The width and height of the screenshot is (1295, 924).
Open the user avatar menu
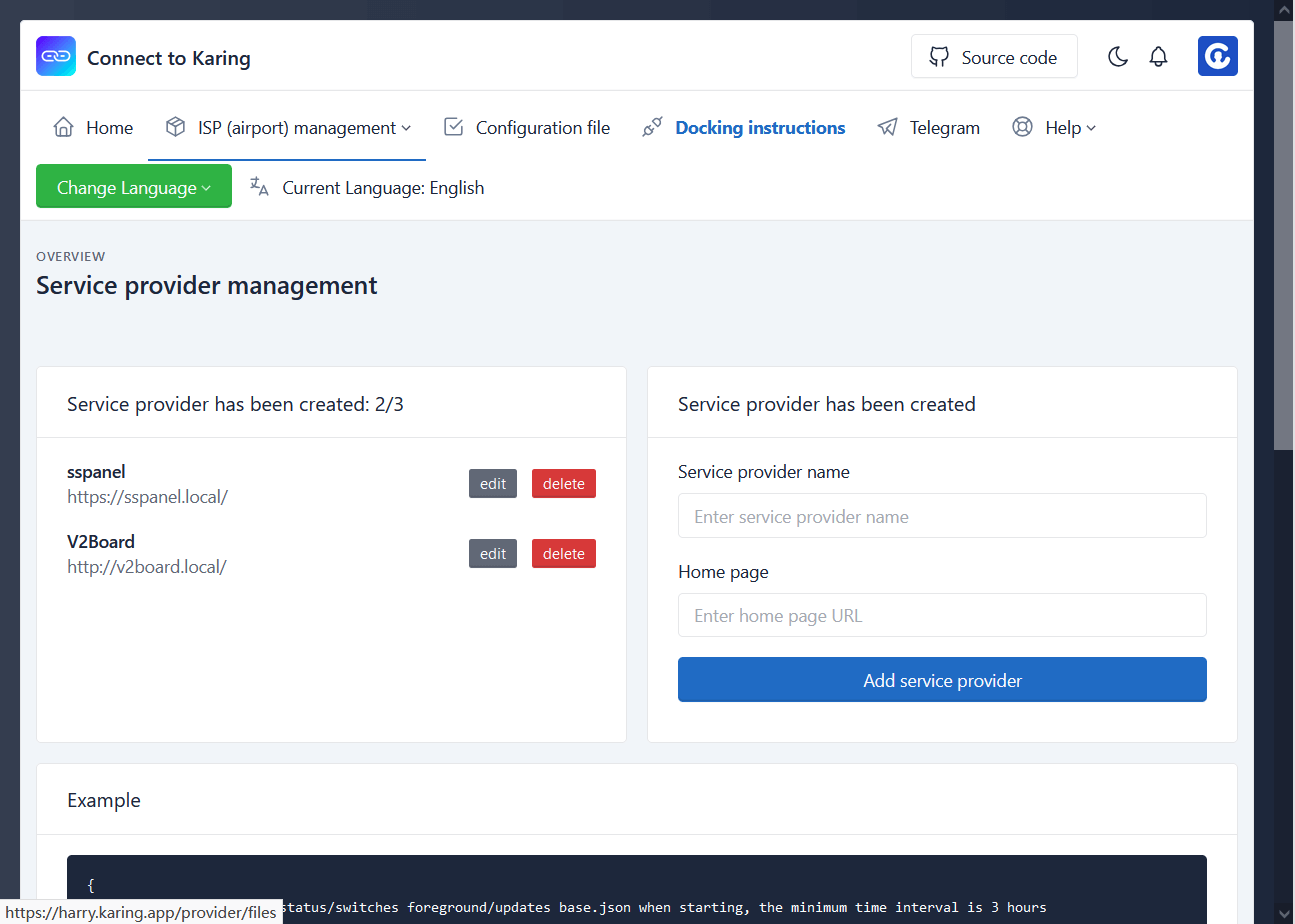(1217, 57)
